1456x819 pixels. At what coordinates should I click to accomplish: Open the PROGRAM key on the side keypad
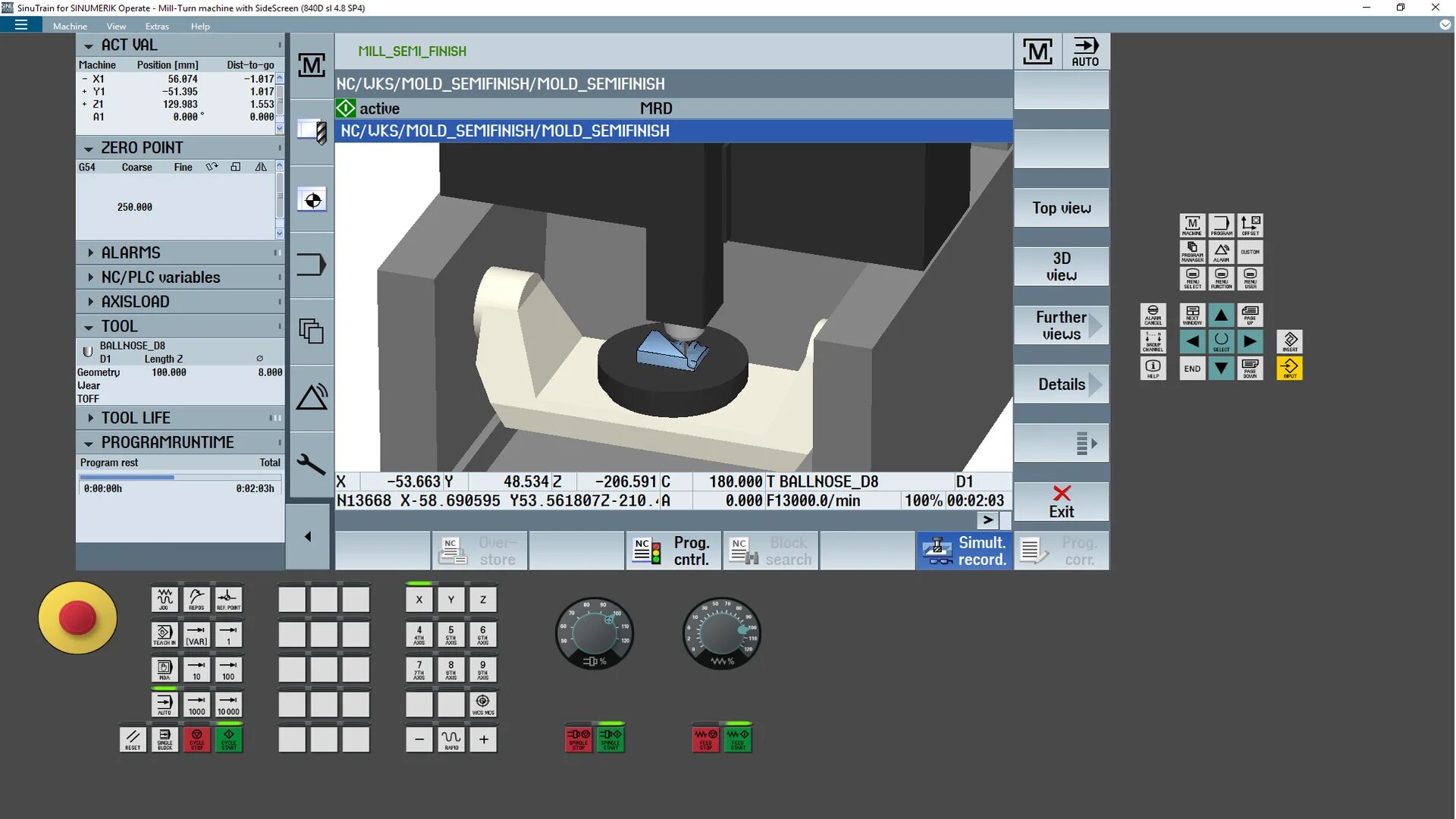(1221, 225)
